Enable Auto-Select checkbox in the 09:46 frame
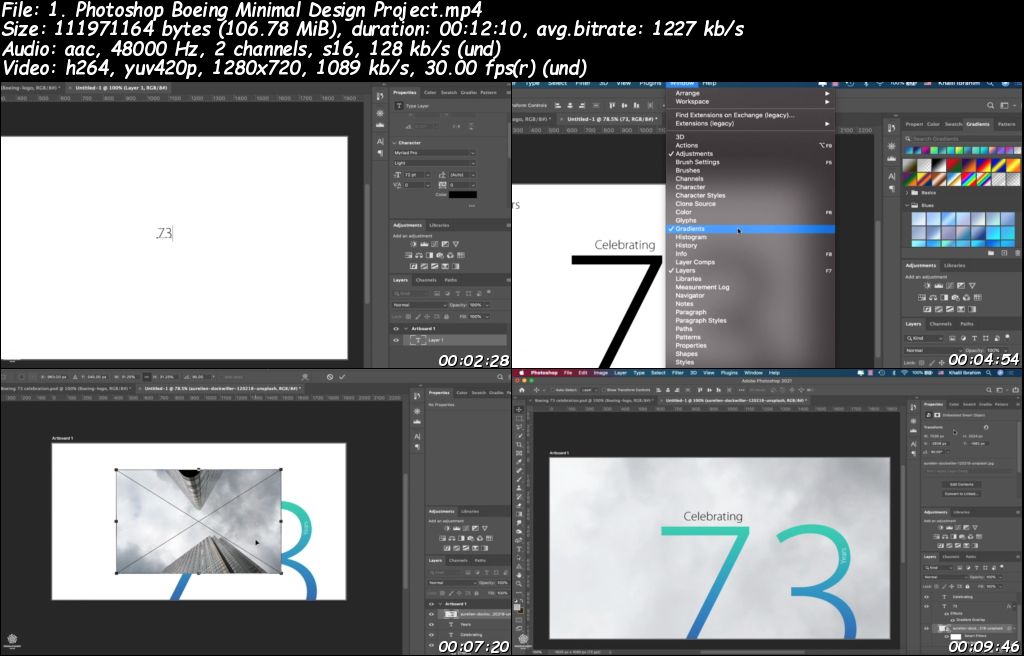1024x656 pixels. (553, 390)
